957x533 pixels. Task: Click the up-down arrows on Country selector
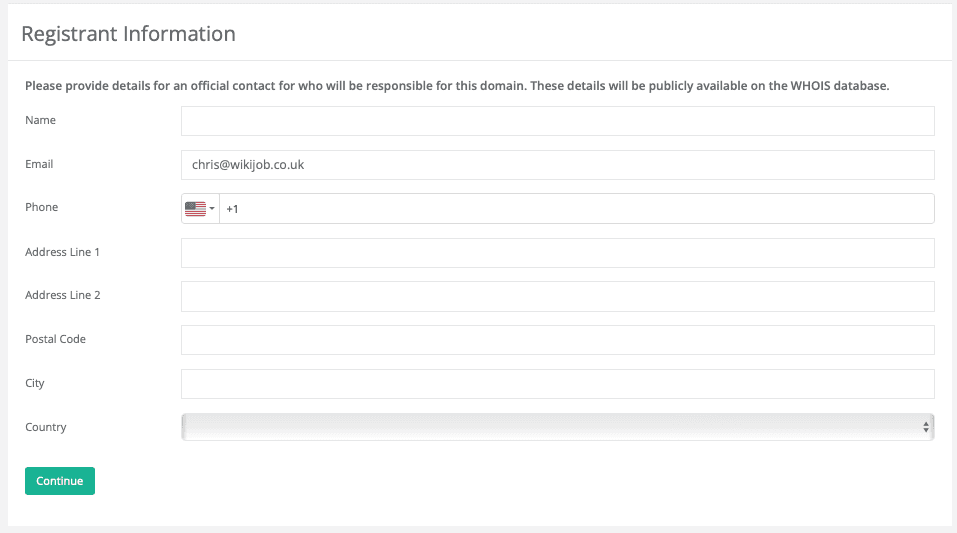(926, 428)
